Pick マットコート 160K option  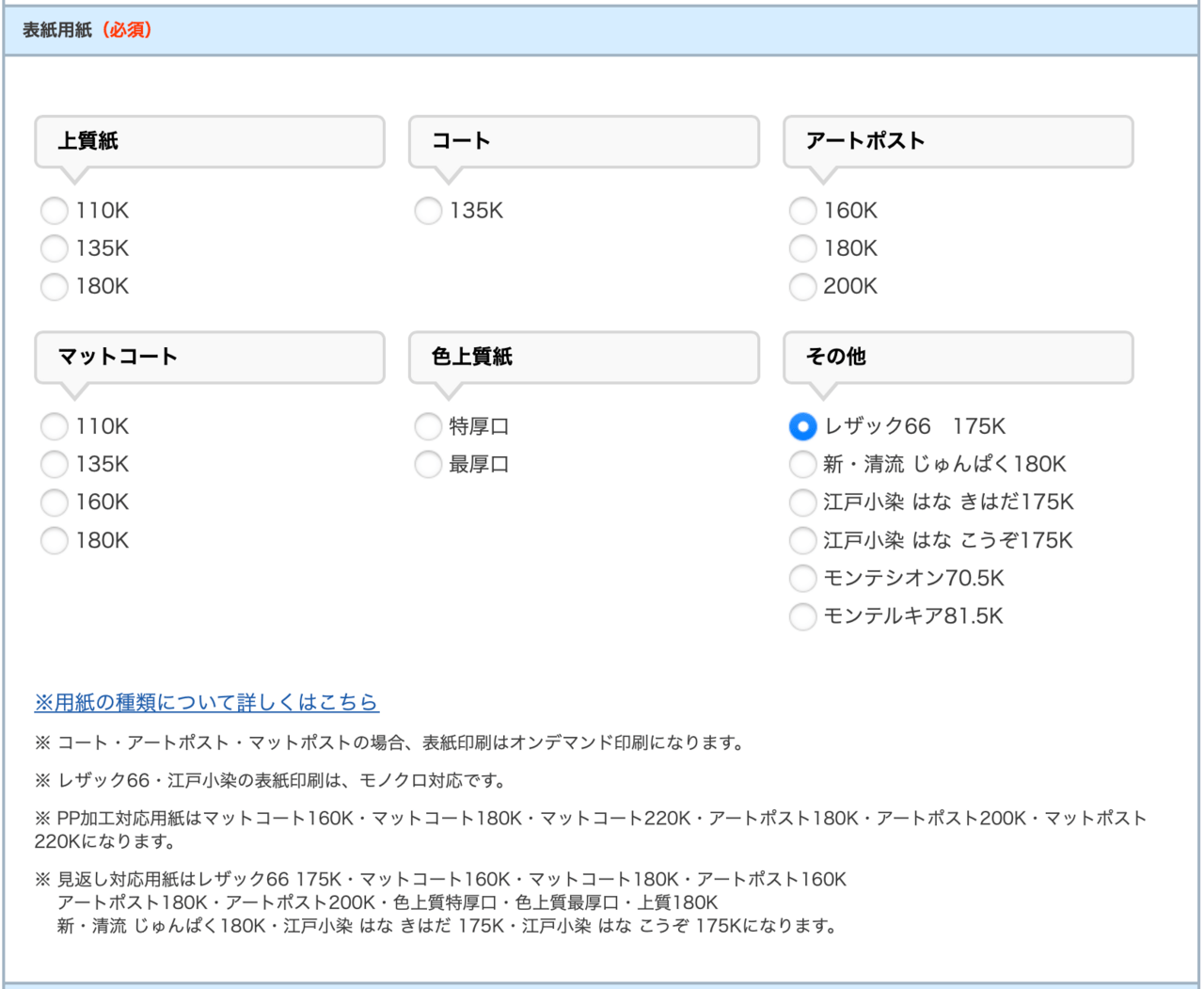pyautogui.click(x=55, y=502)
